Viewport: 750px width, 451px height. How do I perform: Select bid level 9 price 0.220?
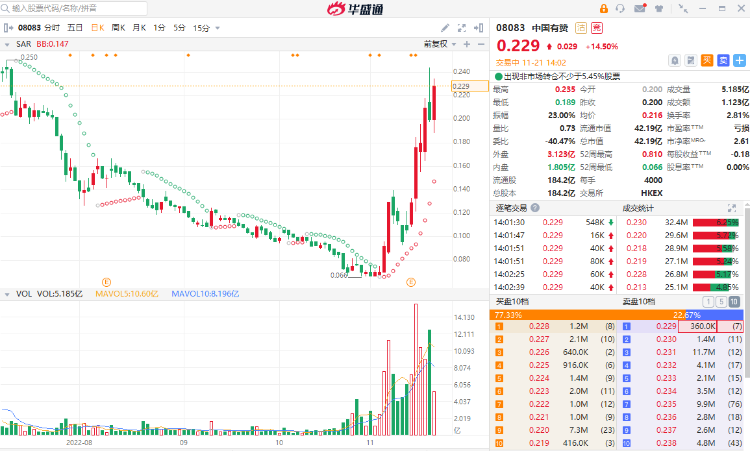pos(539,430)
